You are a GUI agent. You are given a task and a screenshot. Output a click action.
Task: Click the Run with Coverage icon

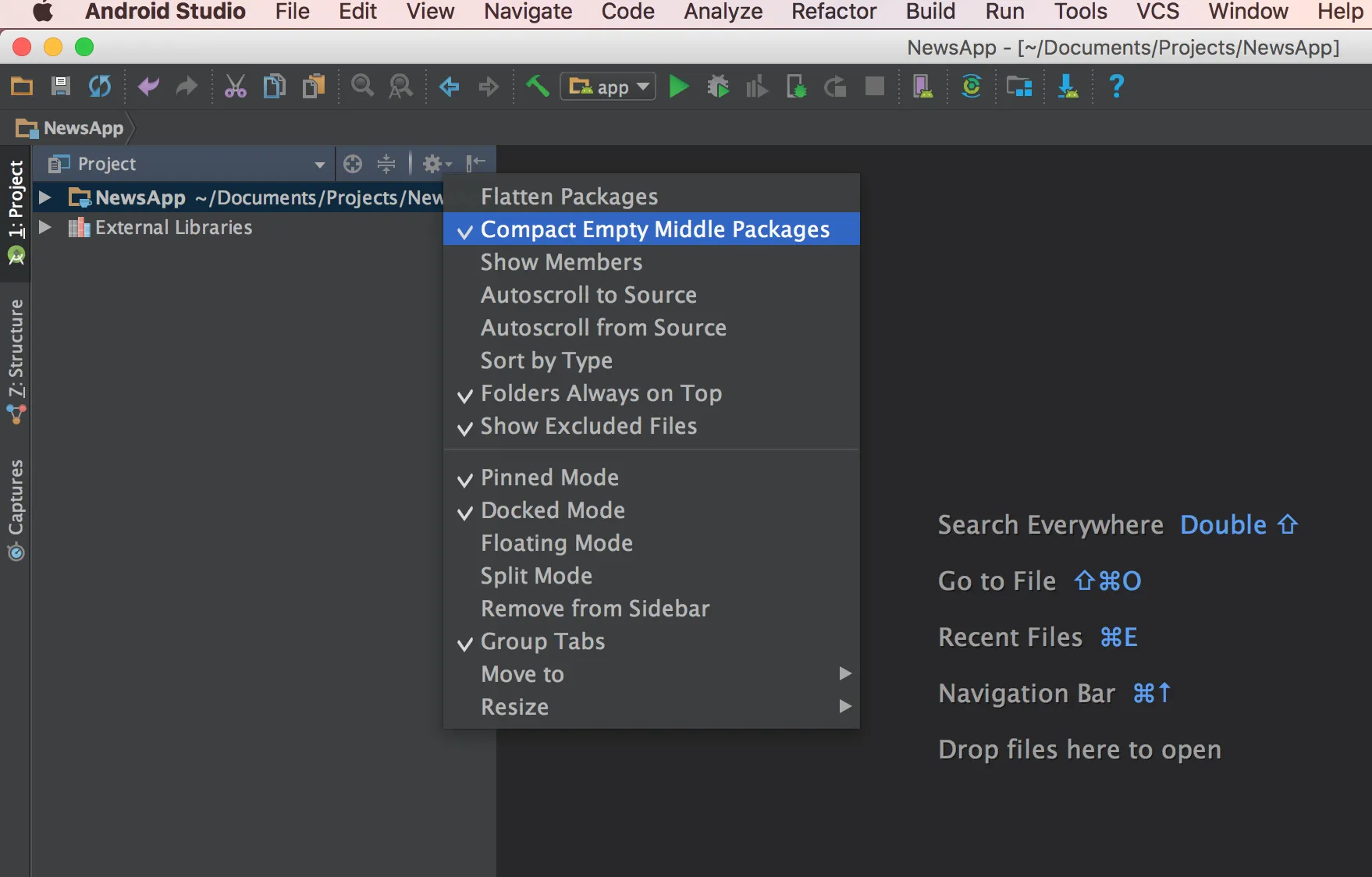757,86
